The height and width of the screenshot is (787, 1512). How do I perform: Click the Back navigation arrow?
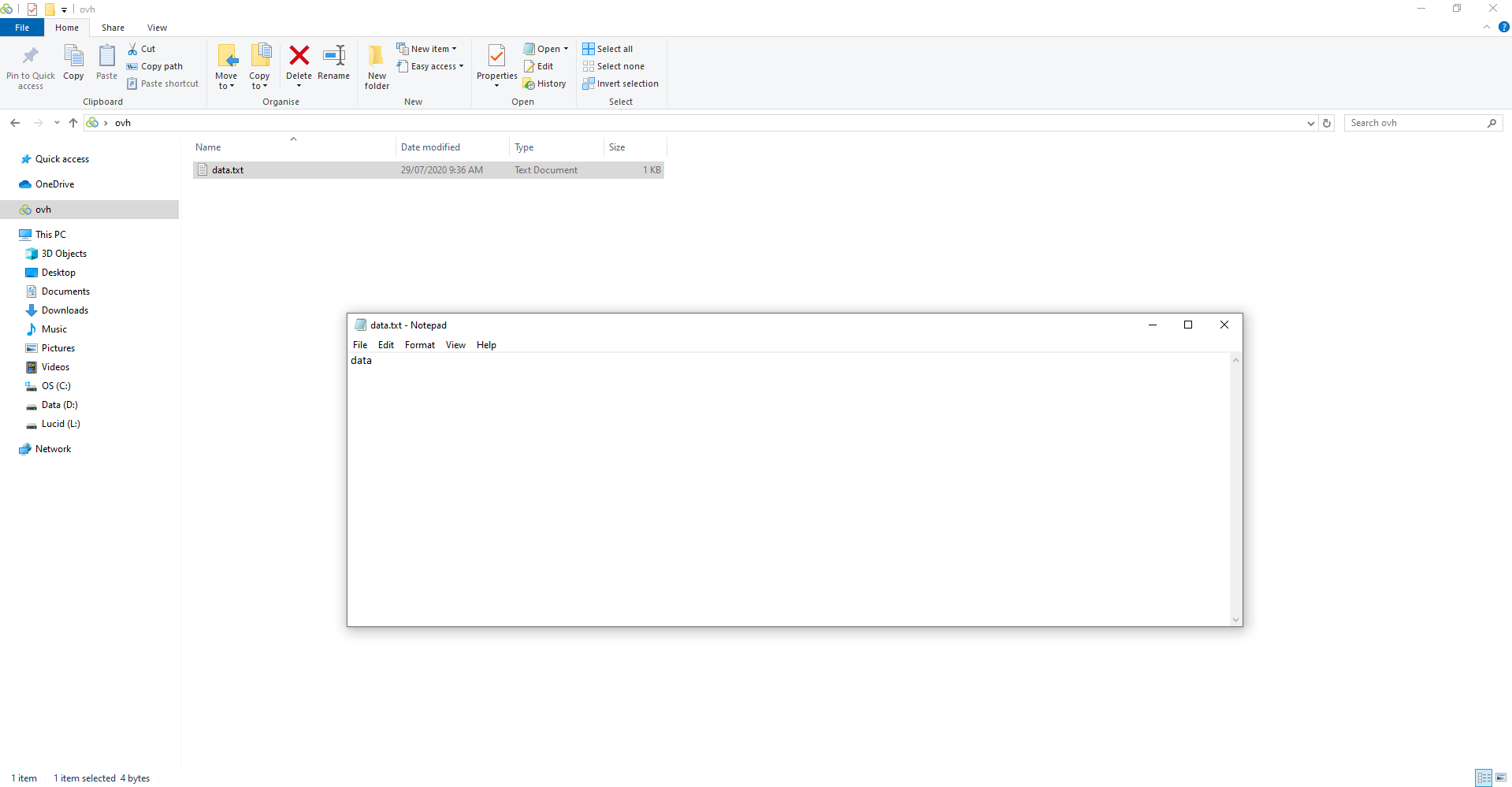pos(15,123)
